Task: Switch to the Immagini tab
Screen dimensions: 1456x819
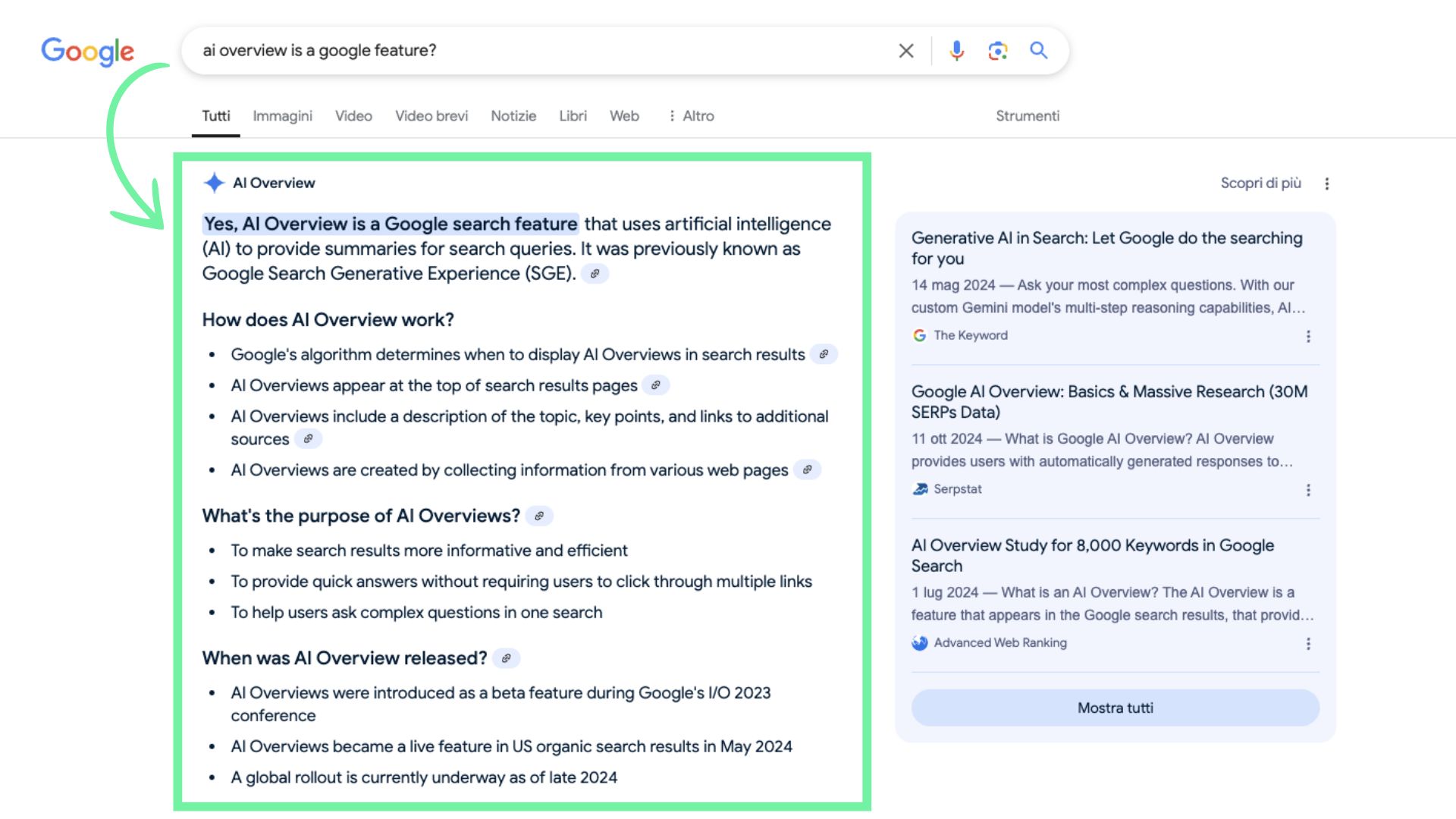Action: click(282, 116)
